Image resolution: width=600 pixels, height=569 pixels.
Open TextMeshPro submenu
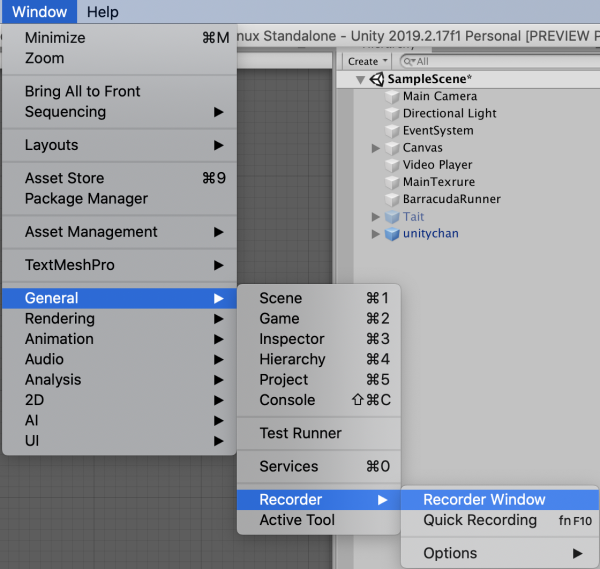point(119,265)
